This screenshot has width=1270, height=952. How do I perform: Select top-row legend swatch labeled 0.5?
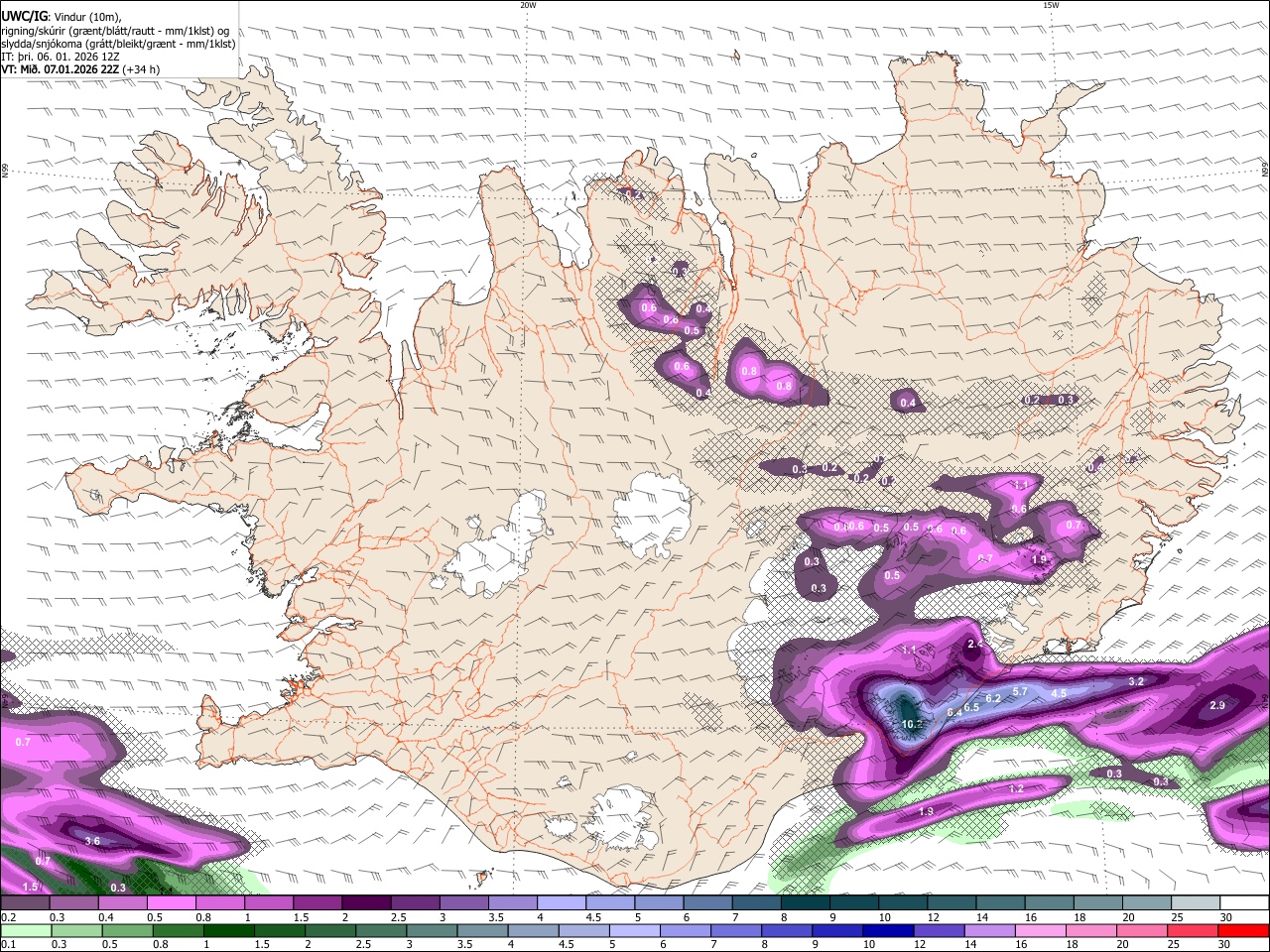point(171,903)
